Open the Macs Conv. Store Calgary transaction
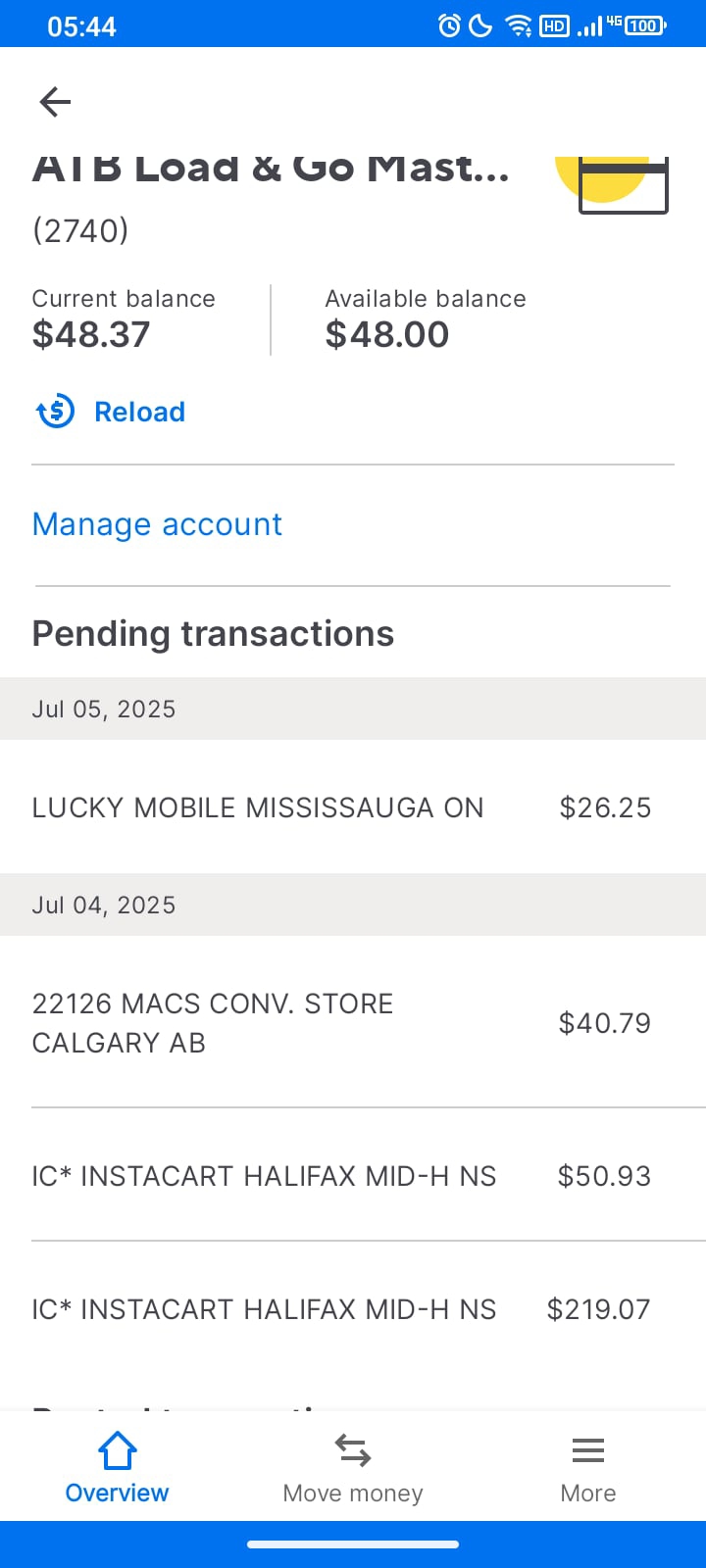706x1568 pixels. pyautogui.click(x=341, y=1023)
